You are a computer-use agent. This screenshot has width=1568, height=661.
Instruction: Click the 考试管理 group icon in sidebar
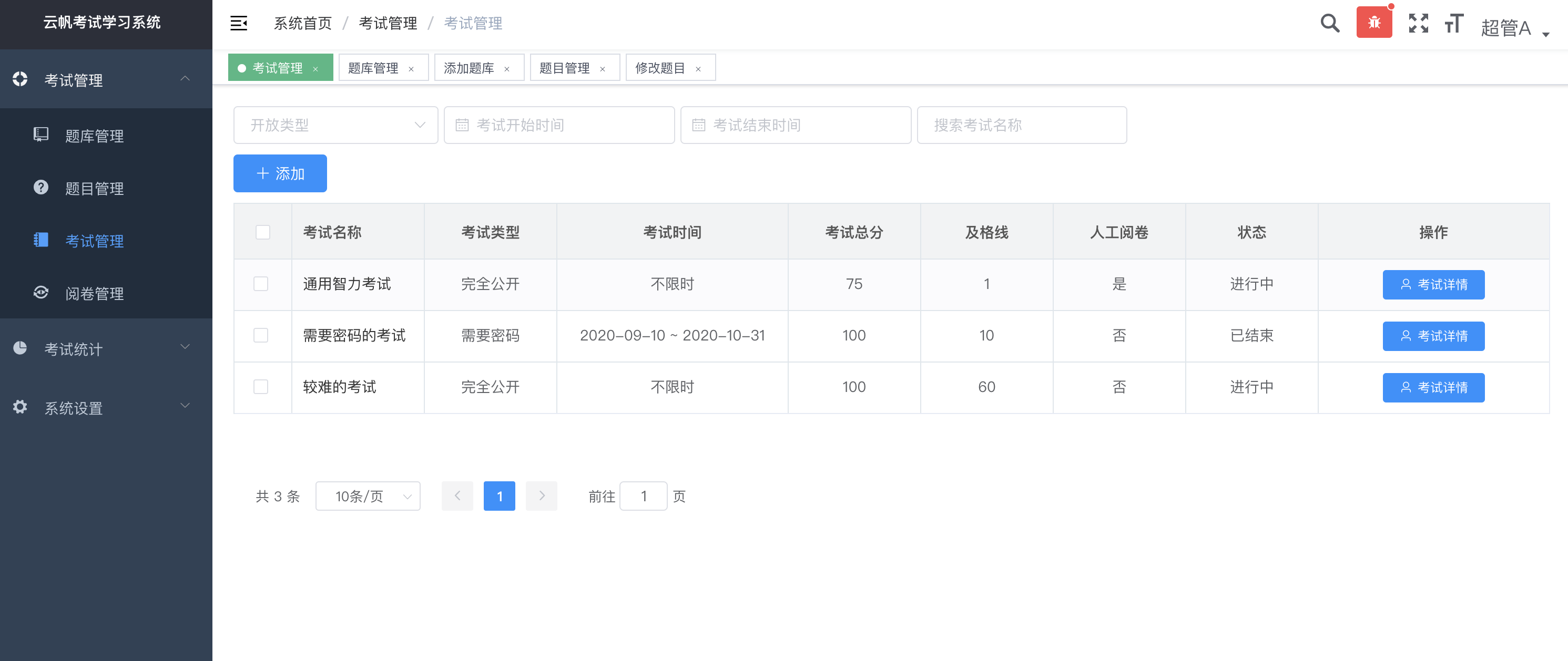click(20, 79)
